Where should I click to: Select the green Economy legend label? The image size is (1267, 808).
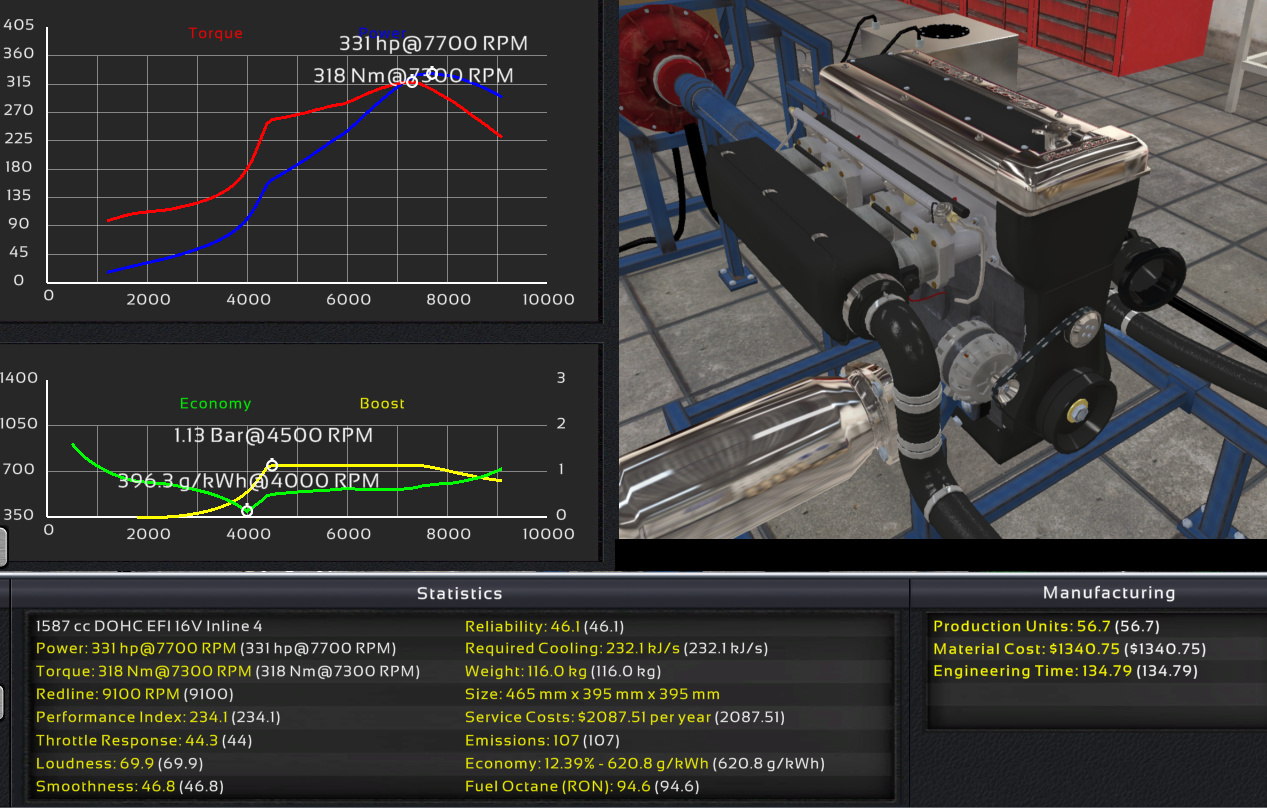(215, 404)
